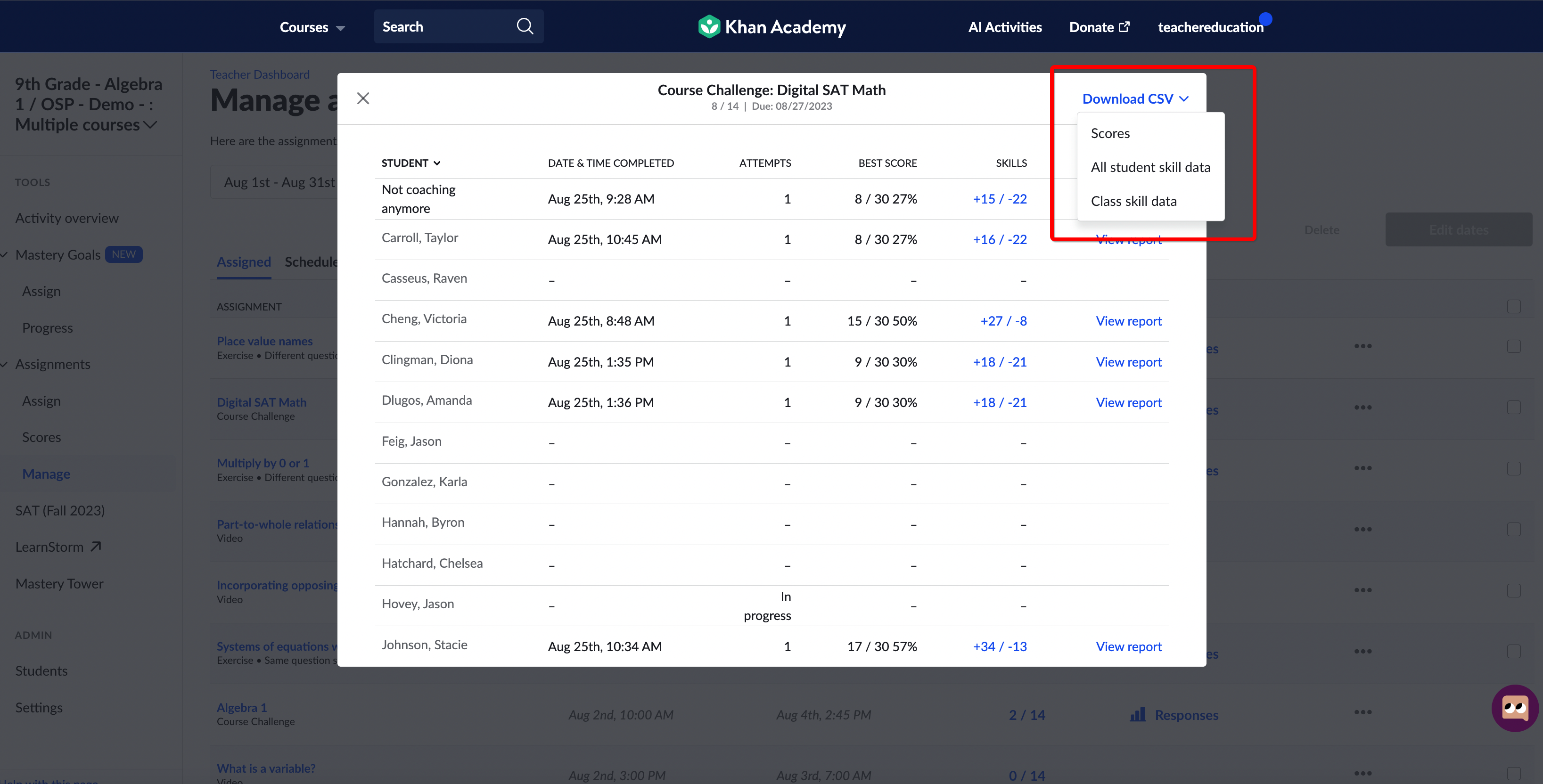
Task: Go to Students under Admin
Action: pyautogui.click(x=41, y=671)
